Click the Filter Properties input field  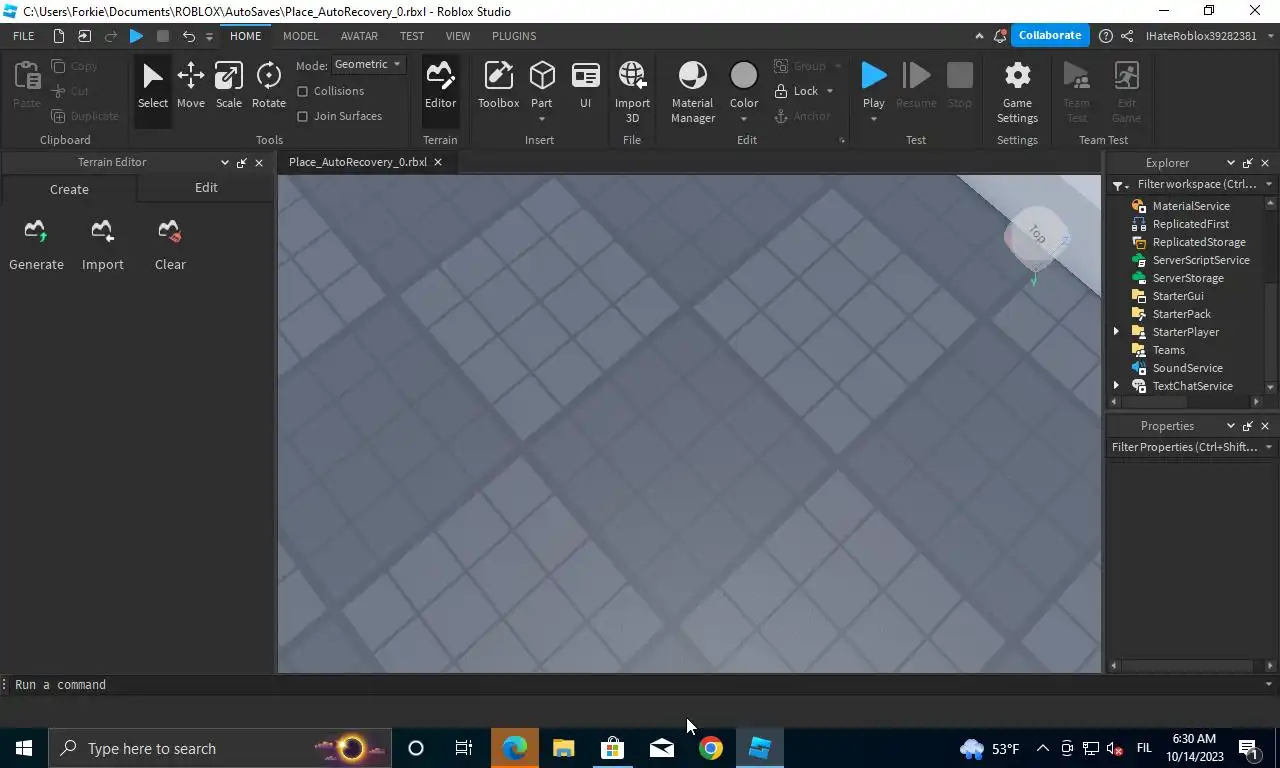(1185, 447)
